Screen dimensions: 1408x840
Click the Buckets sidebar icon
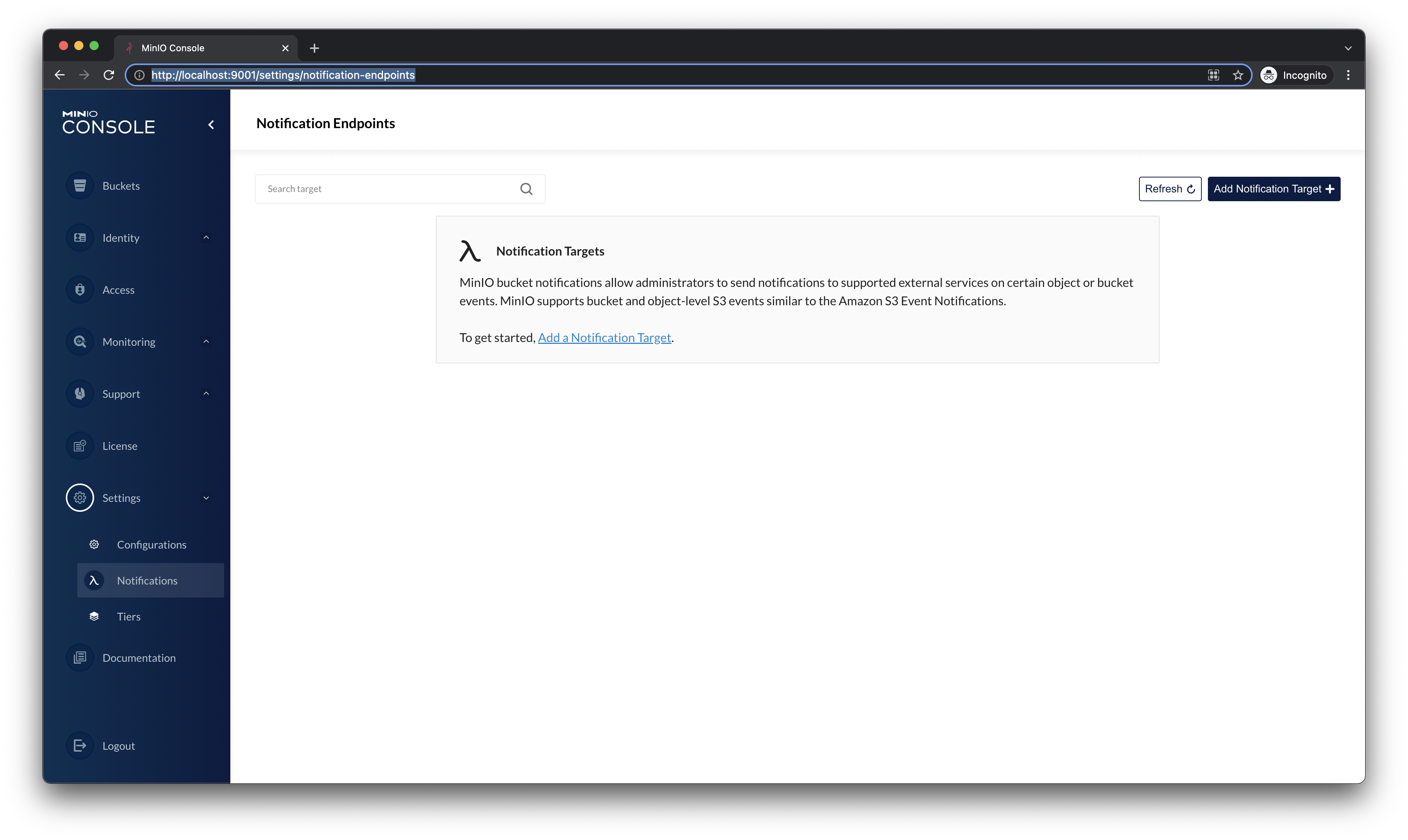tap(79, 185)
